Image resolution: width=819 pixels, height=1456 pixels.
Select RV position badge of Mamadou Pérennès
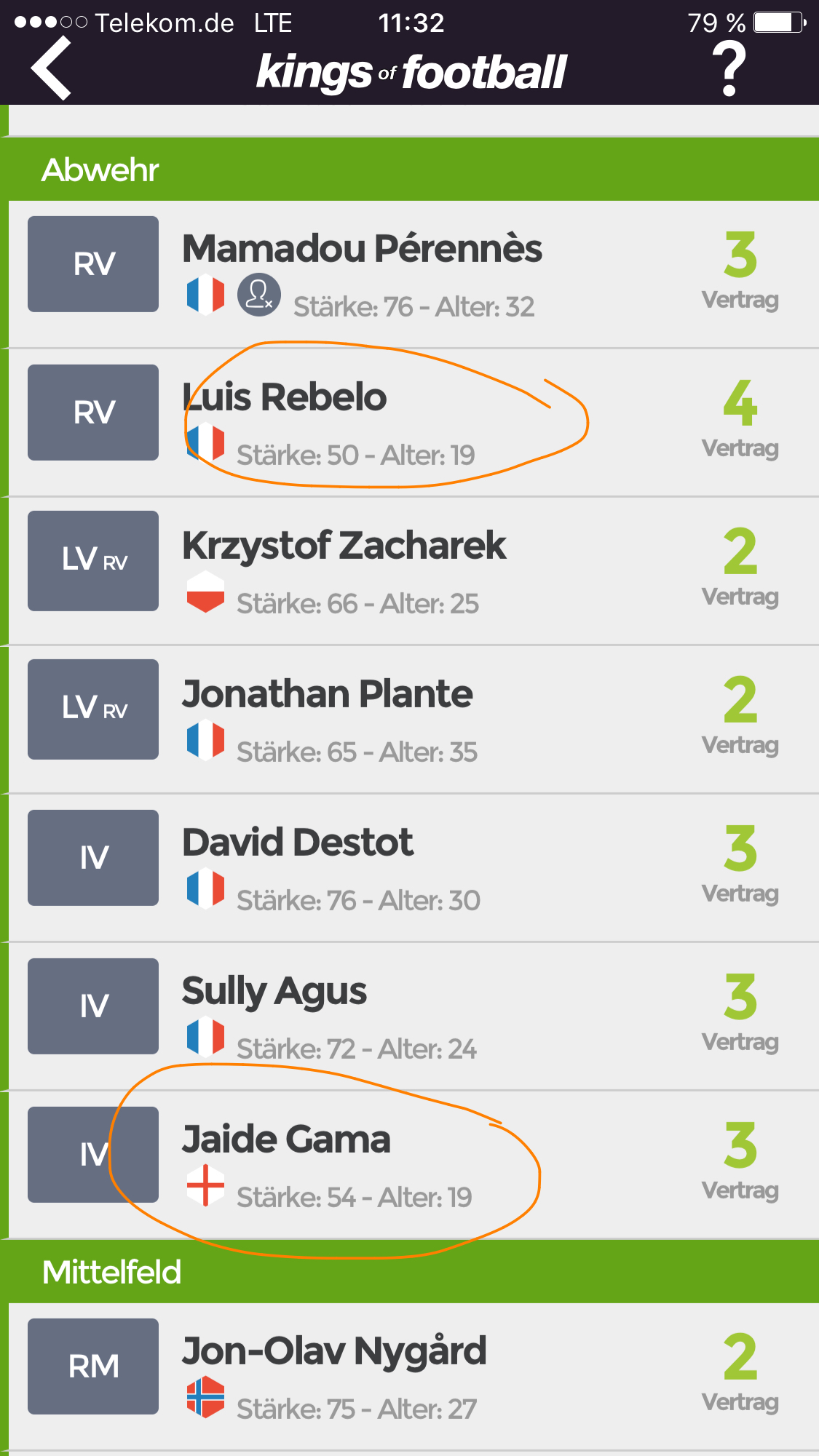(93, 264)
